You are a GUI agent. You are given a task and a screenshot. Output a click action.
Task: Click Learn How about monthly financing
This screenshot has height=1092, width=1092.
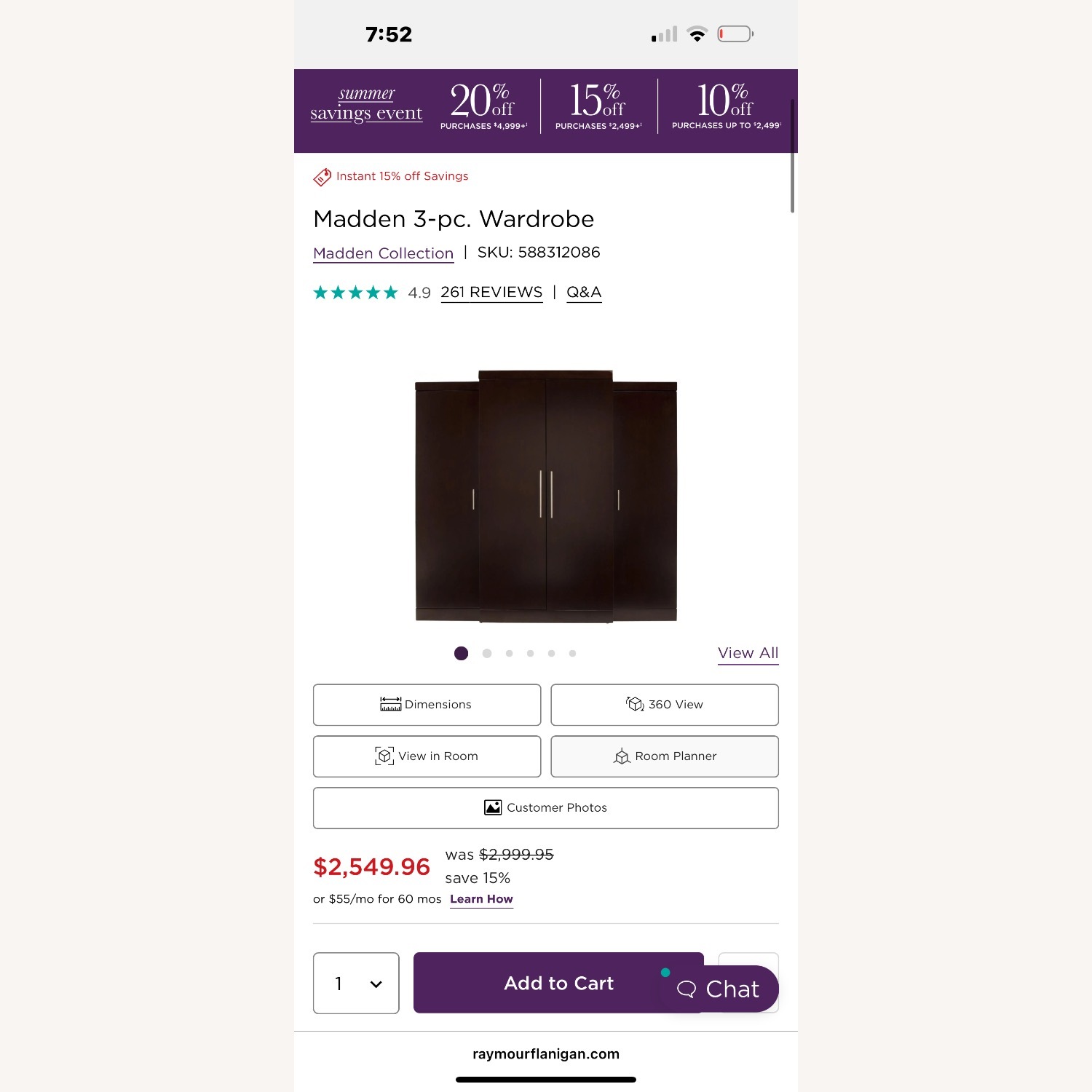[481, 899]
